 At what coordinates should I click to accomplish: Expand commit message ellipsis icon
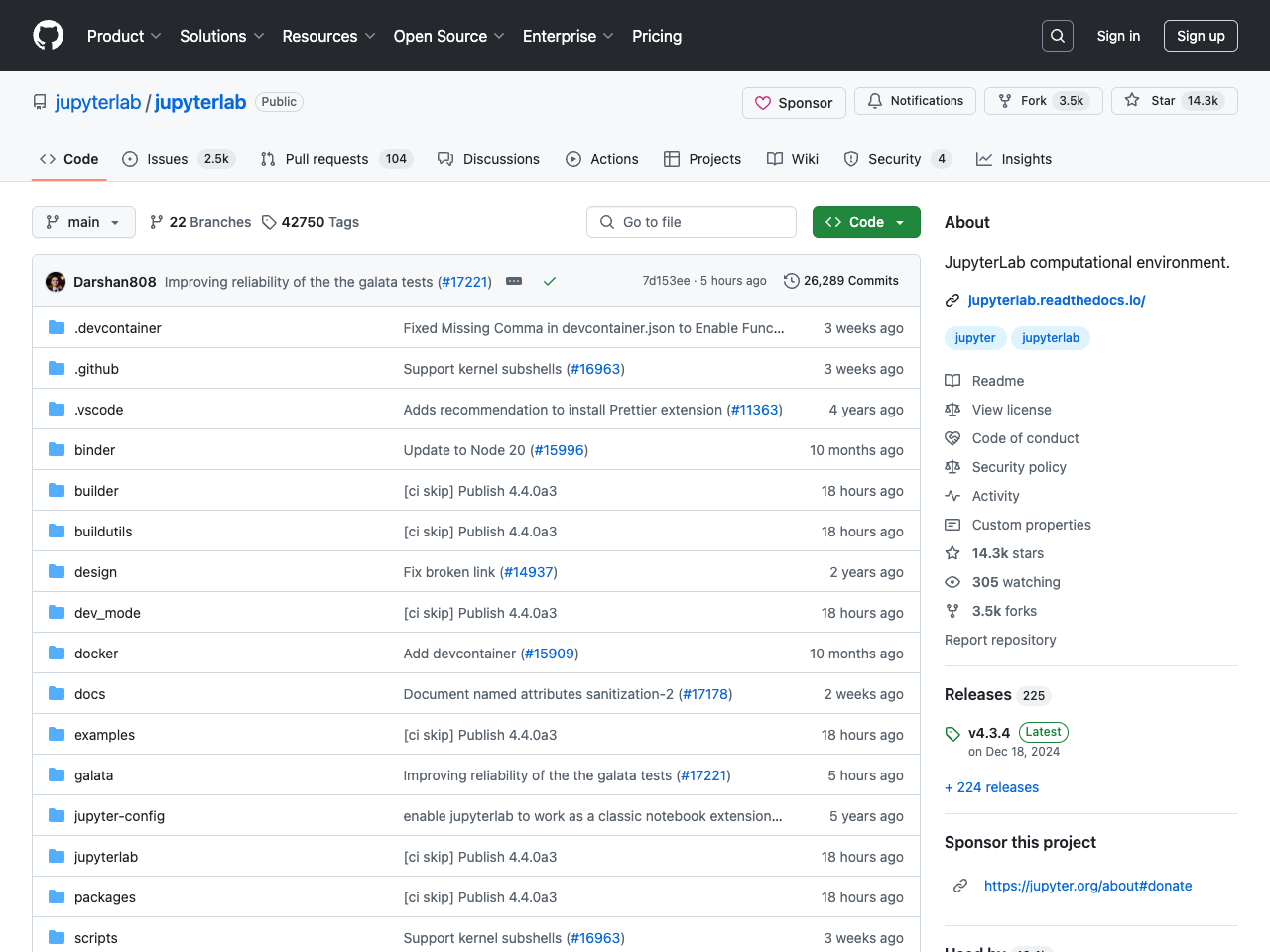click(514, 281)
